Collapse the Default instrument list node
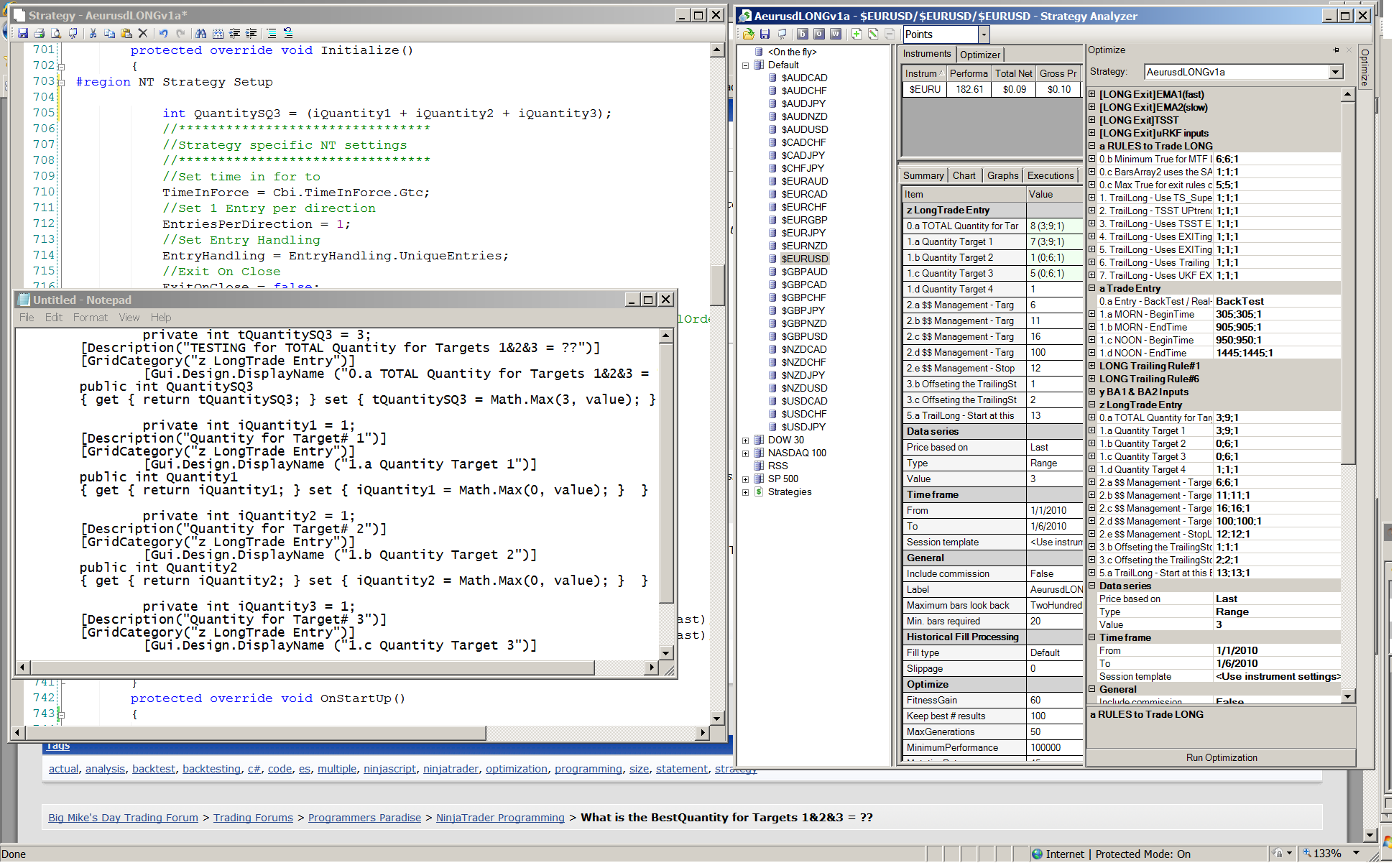 click(745, 65)
